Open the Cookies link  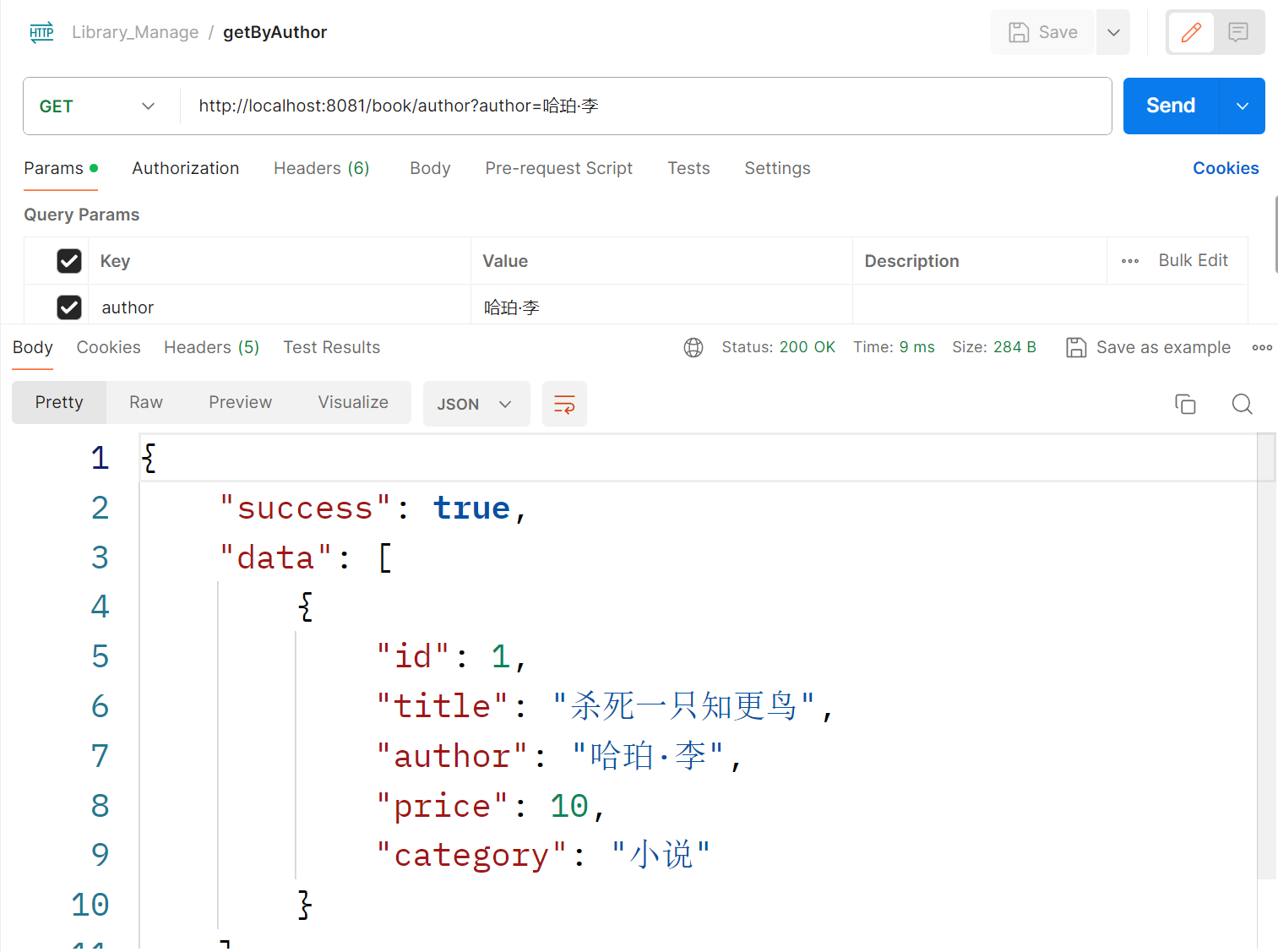click(1226, 168)
